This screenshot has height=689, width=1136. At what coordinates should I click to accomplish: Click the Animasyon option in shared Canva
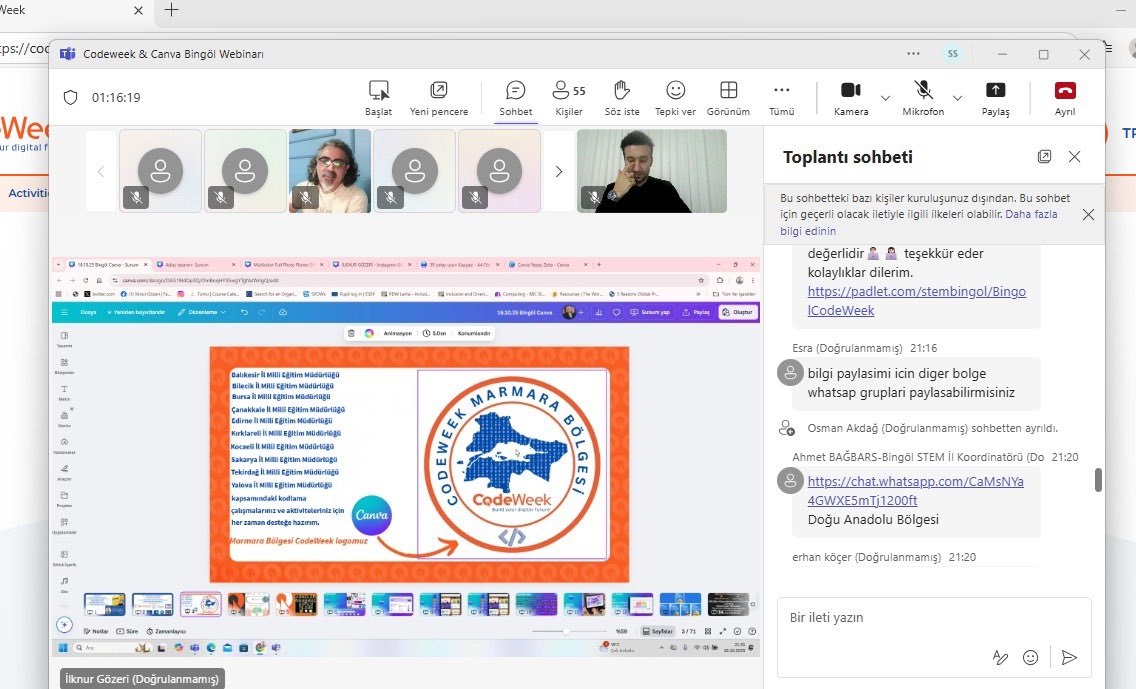tap(397, 333)
